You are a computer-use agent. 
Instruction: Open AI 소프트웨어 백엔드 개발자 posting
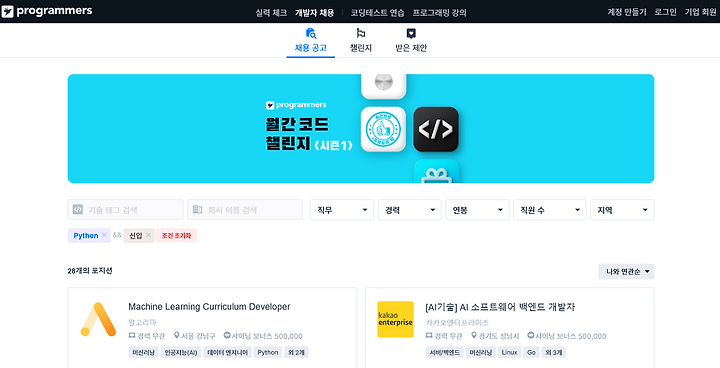501,307
